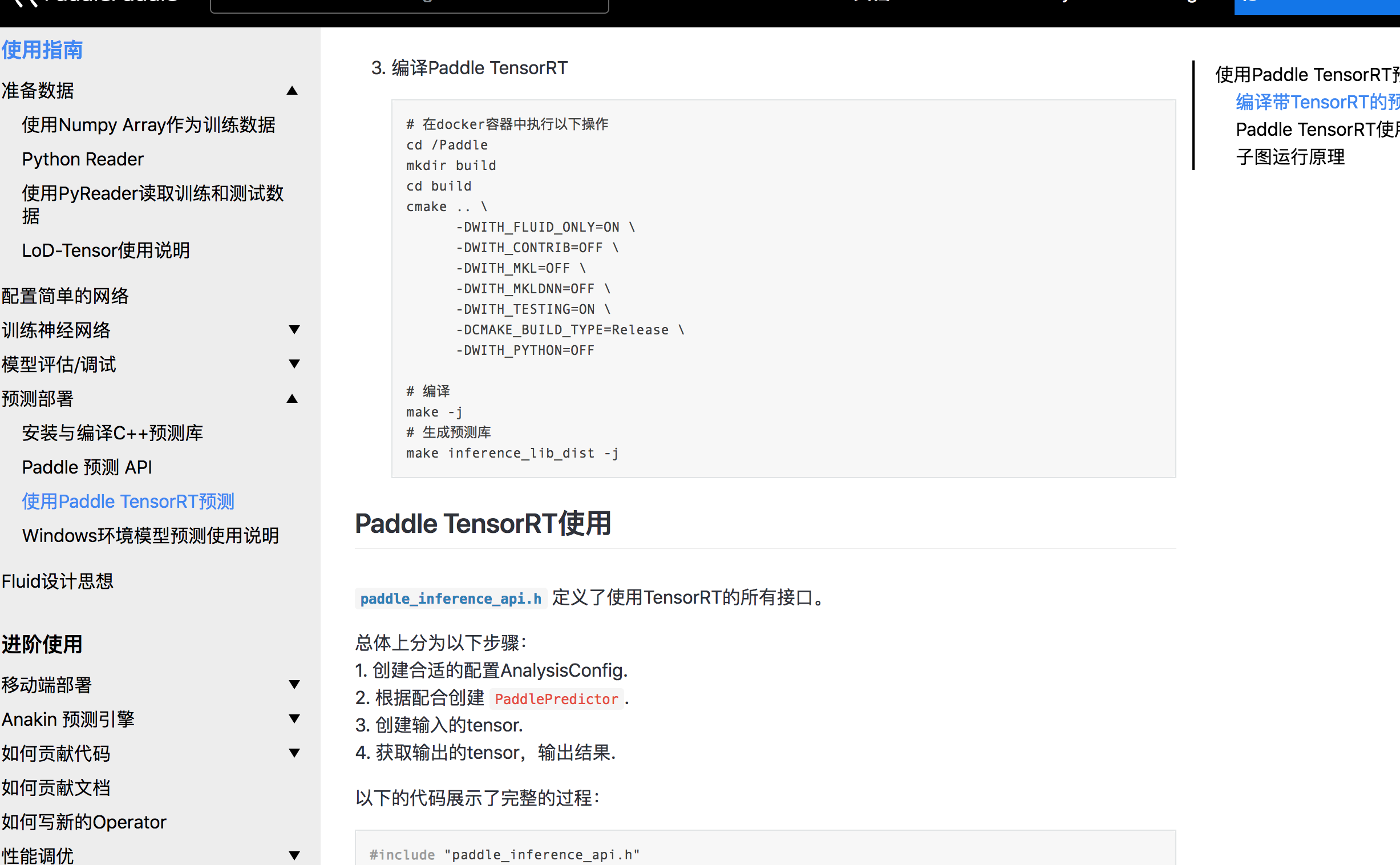Follow the paddle_inference_api.h link
The image size is (1400, 865).
451,599
